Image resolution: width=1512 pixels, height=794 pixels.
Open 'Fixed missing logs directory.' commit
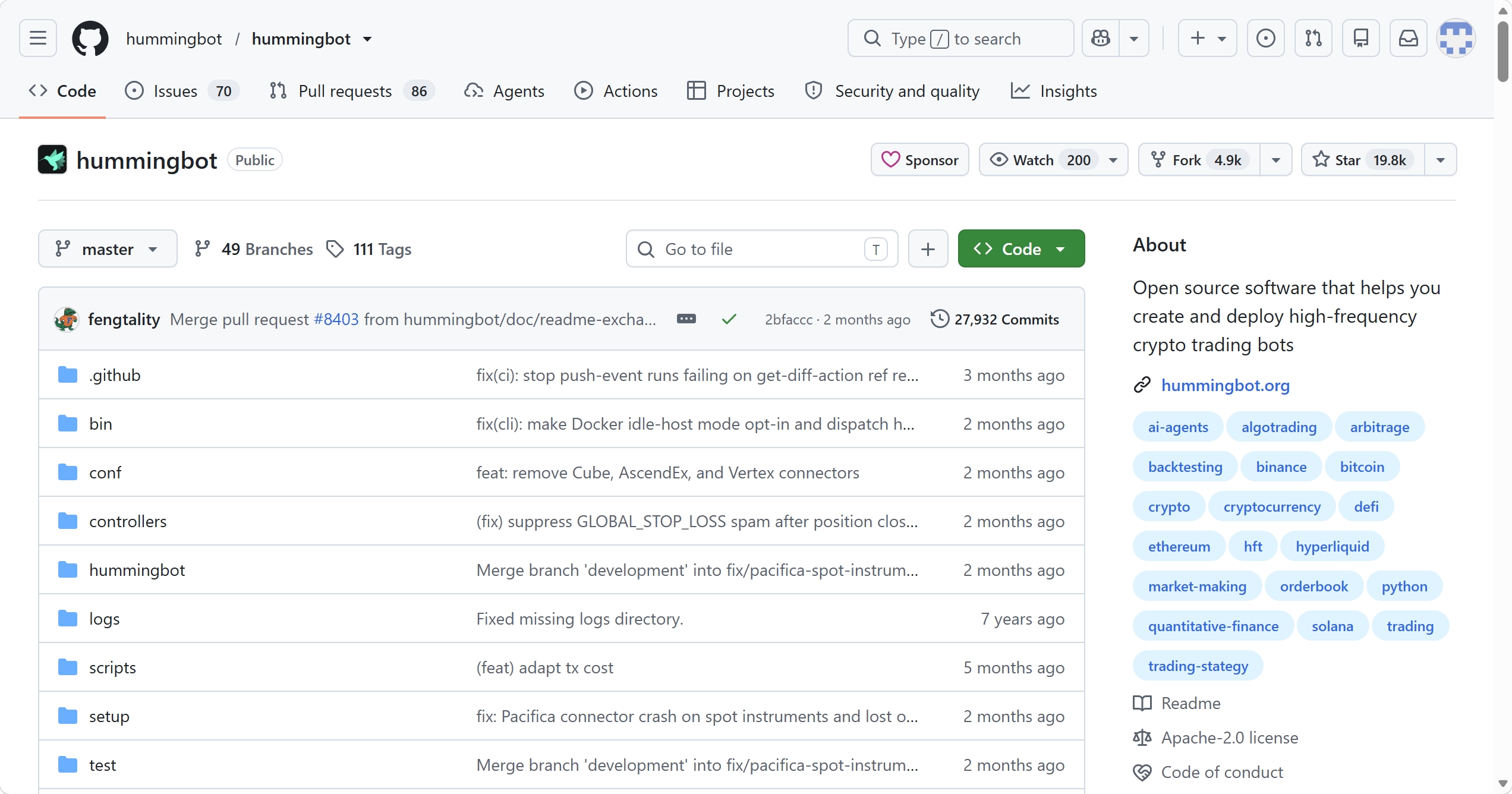[580, 619]
